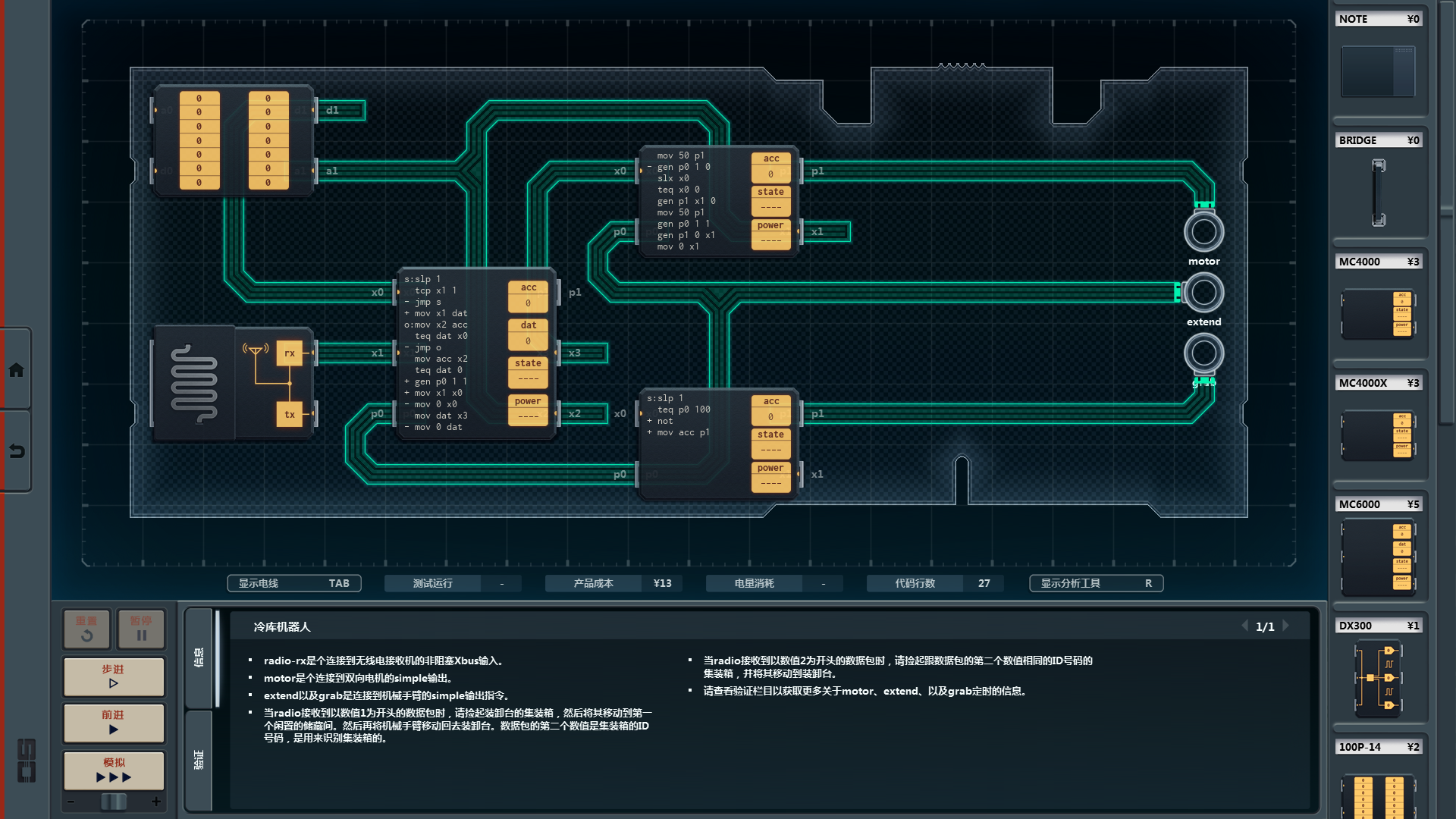Pick the 100P-14 memory part
Image resolution: width=1456 pixels, height=819 pixels.
1378,796
